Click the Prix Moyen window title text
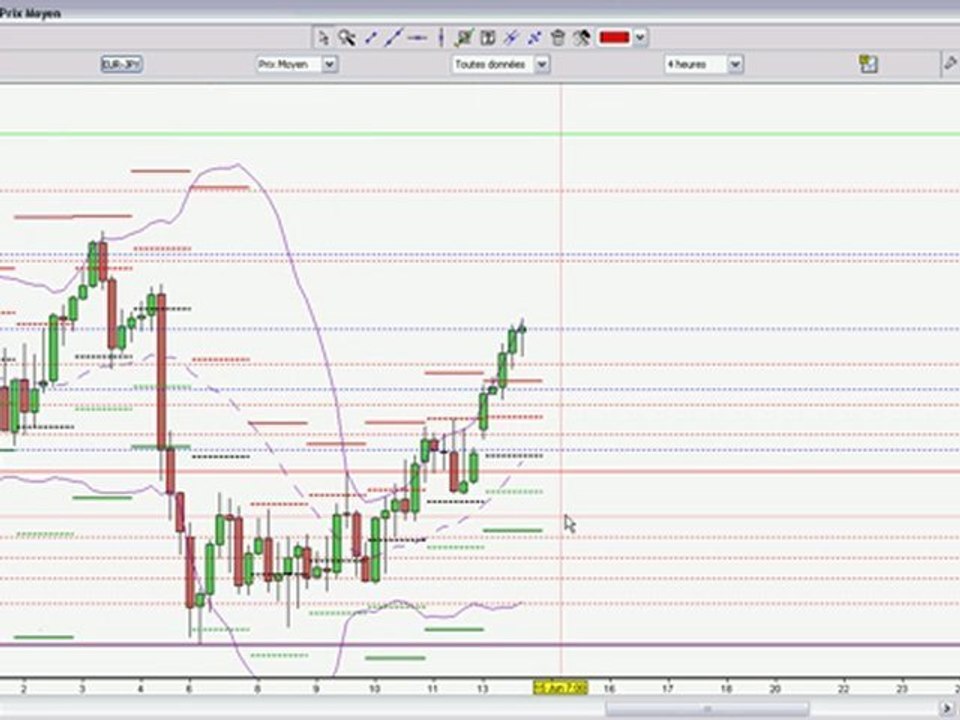The width and height of the screenshot is (960, 720). pos(30,13)
